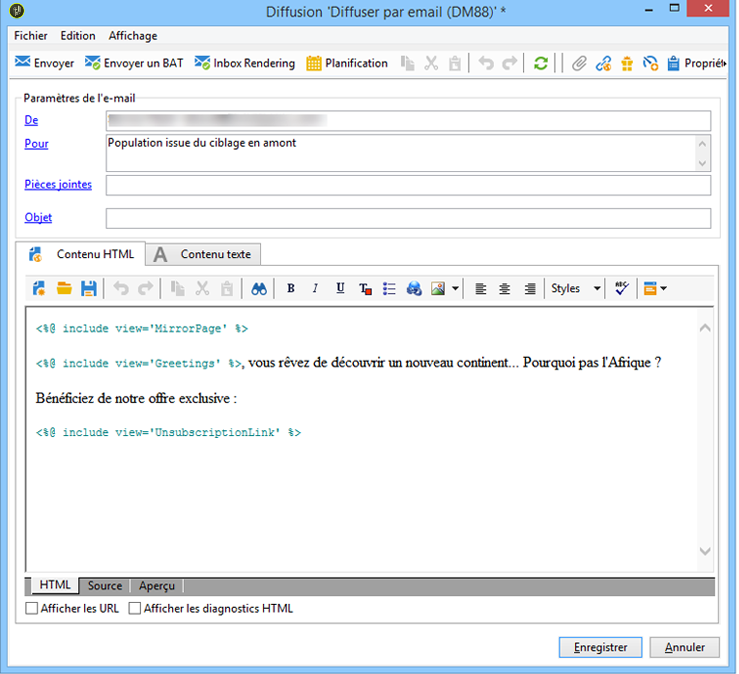Align text right
Viewport: 739px width, 674px height.
pos(530,288)
